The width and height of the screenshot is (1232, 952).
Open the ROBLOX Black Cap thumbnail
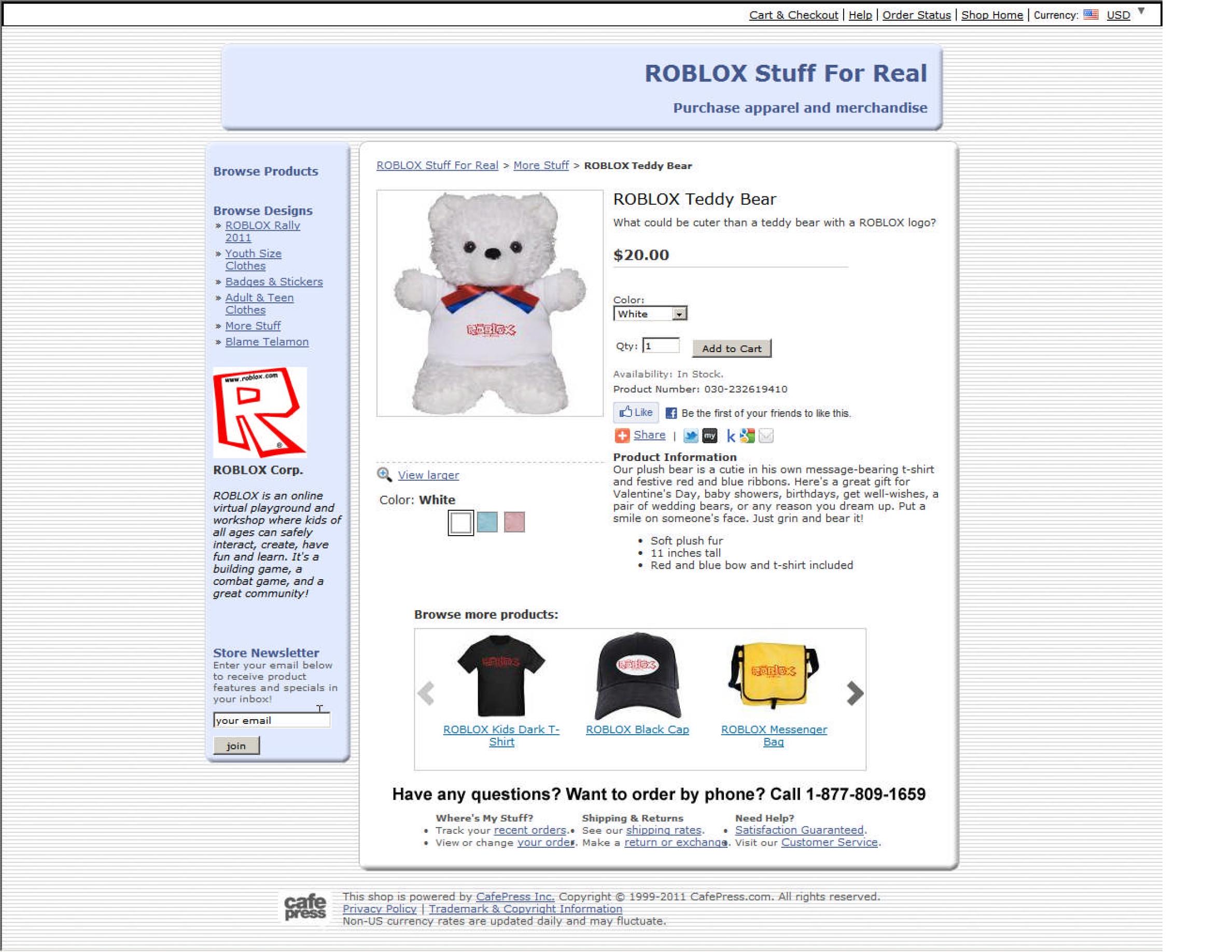click(x=637, y=677)
